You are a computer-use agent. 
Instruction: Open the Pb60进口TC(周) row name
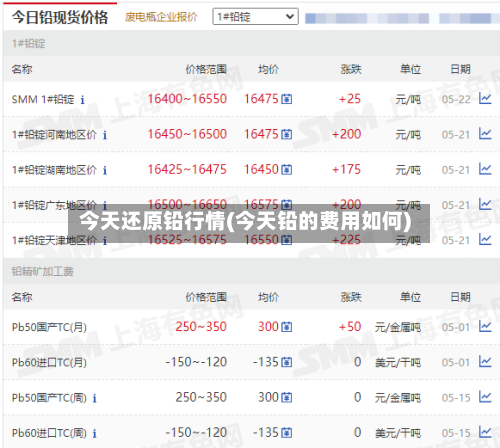[x=49, y=433]
